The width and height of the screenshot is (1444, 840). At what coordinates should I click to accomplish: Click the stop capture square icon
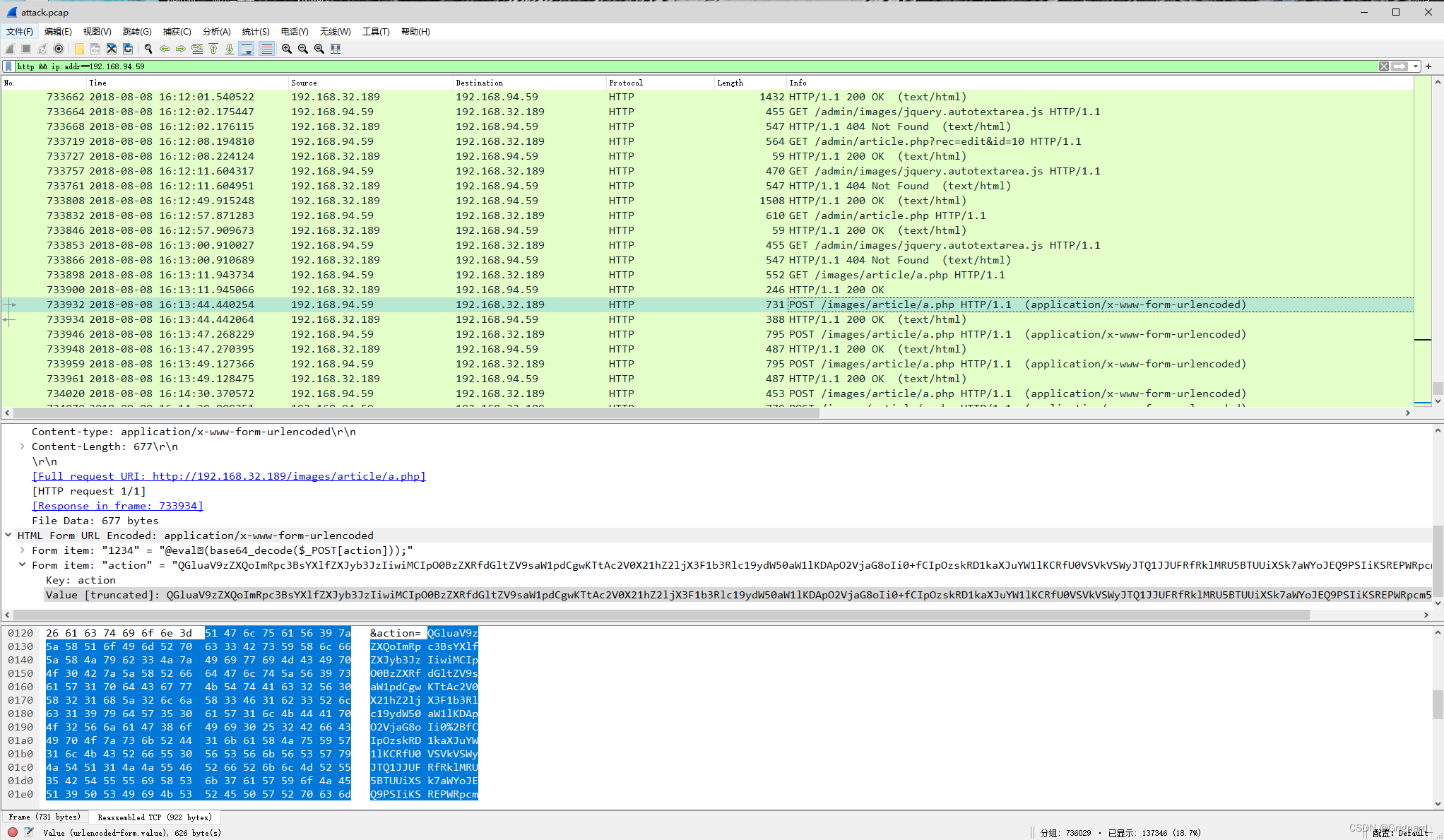tap(26, 49)
